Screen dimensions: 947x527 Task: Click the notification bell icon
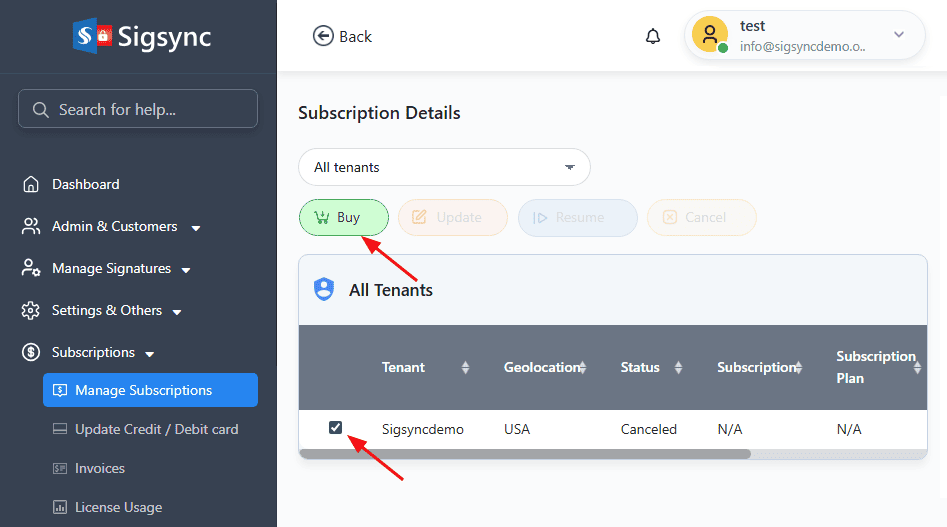(x=653, y=37)
